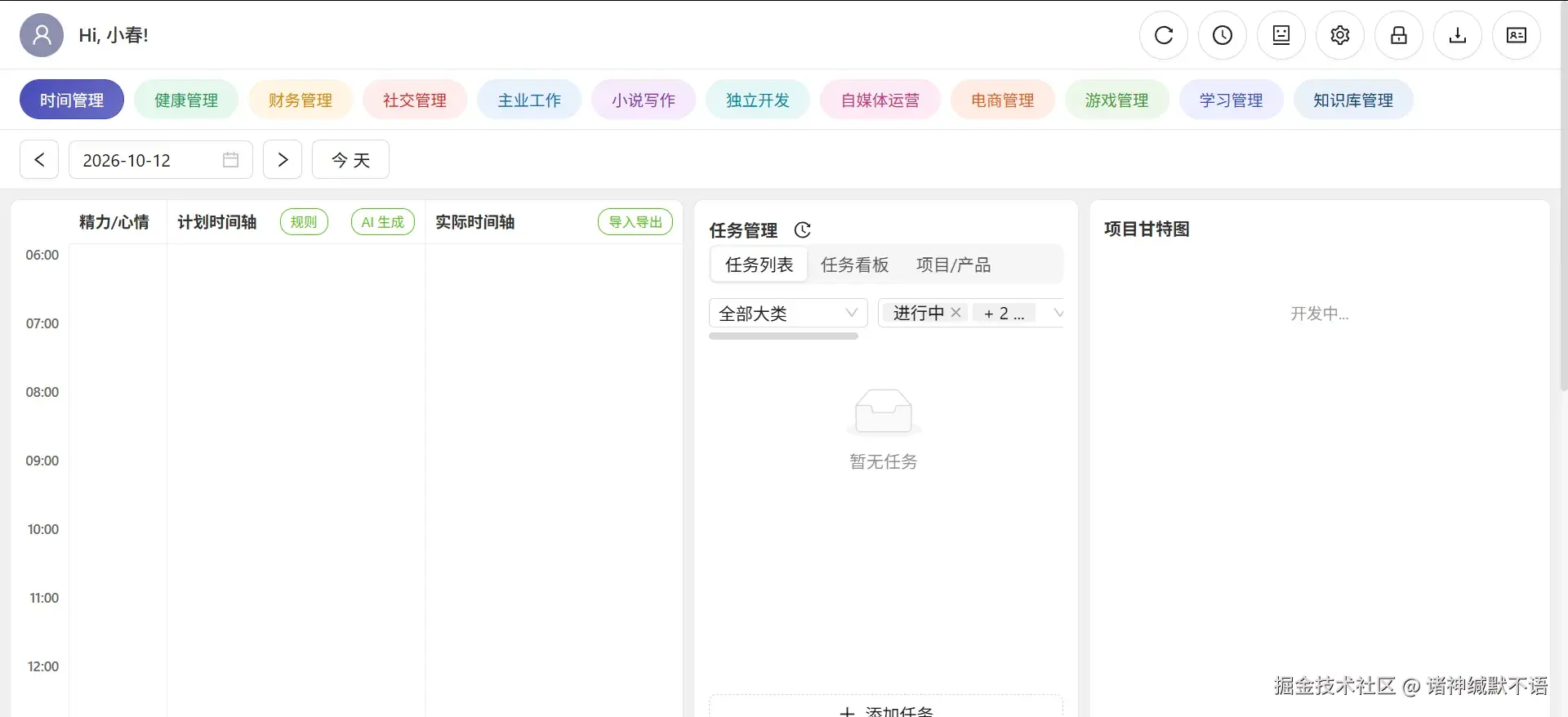The width and height of the screenshot is (1568, 717).
Task: Open the clock history icon
Action: [1223, 35]
